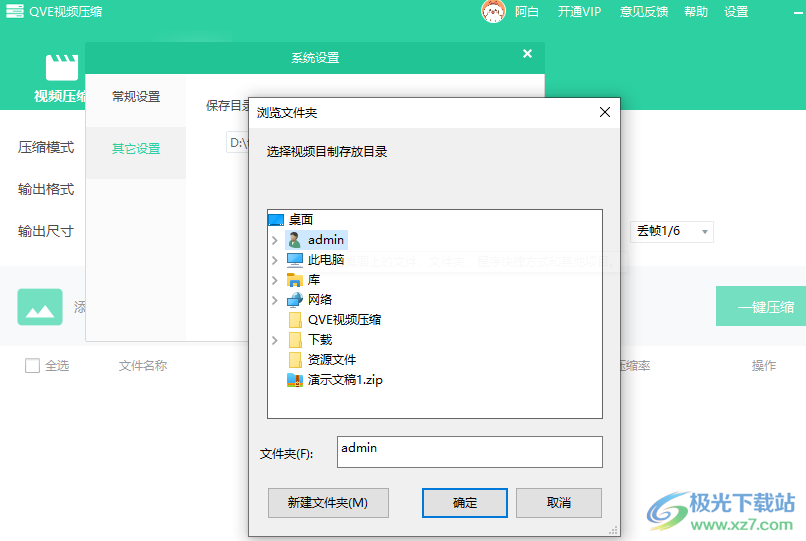Select the 视频压缩 clapperboard icon
Screen dimensions: 806x541
(62, 67)
